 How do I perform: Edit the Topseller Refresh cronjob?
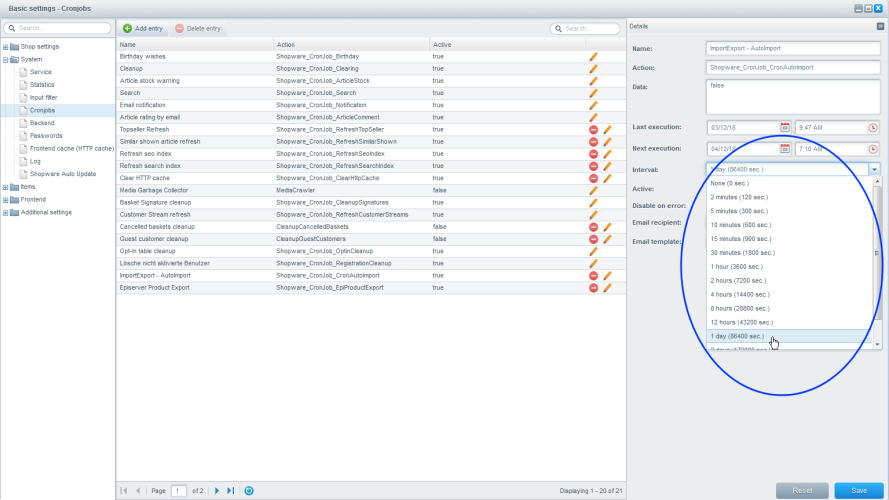coord(607,130)
